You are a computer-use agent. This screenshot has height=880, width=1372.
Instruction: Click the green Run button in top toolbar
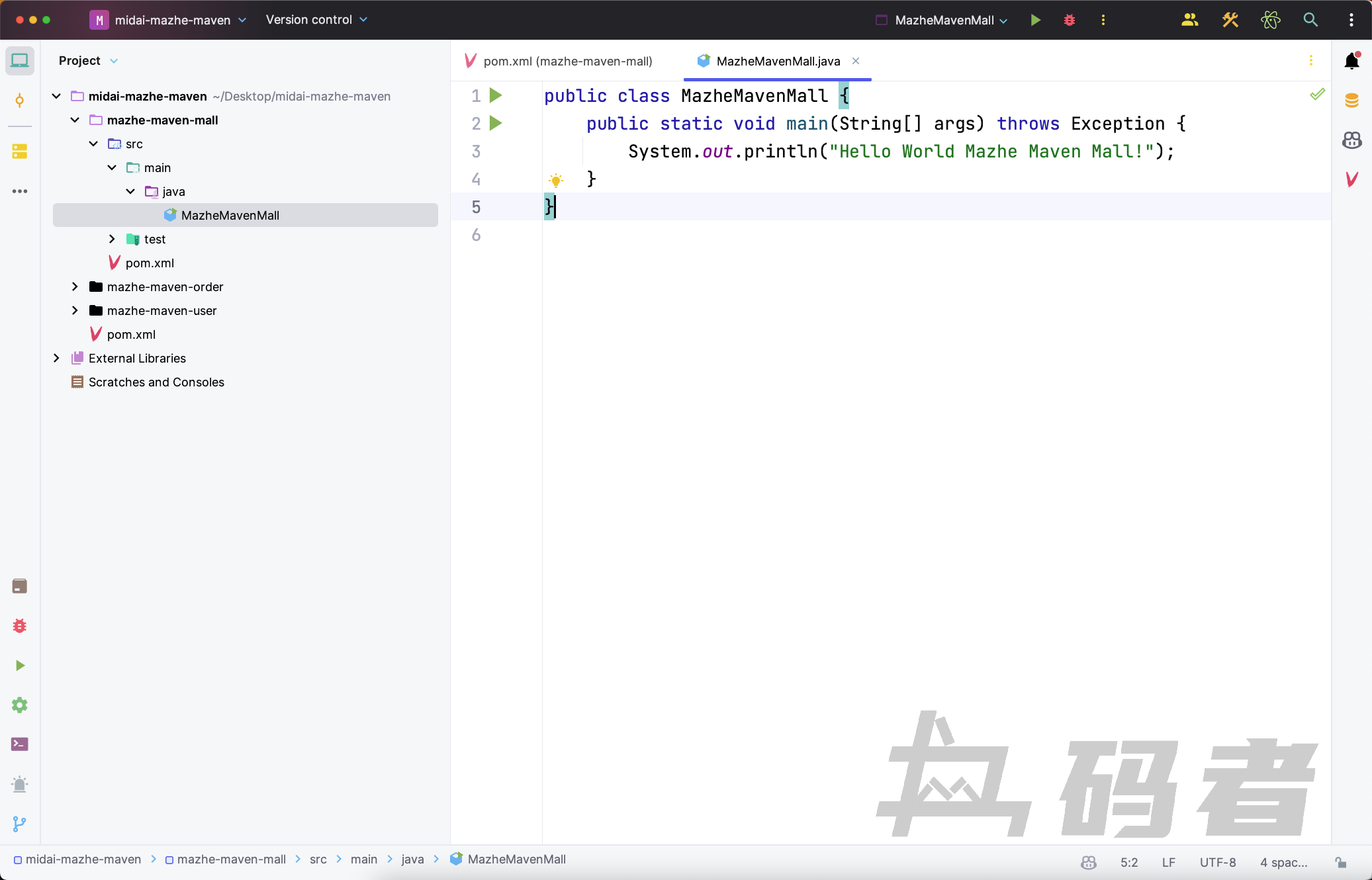pos(1036,20)
